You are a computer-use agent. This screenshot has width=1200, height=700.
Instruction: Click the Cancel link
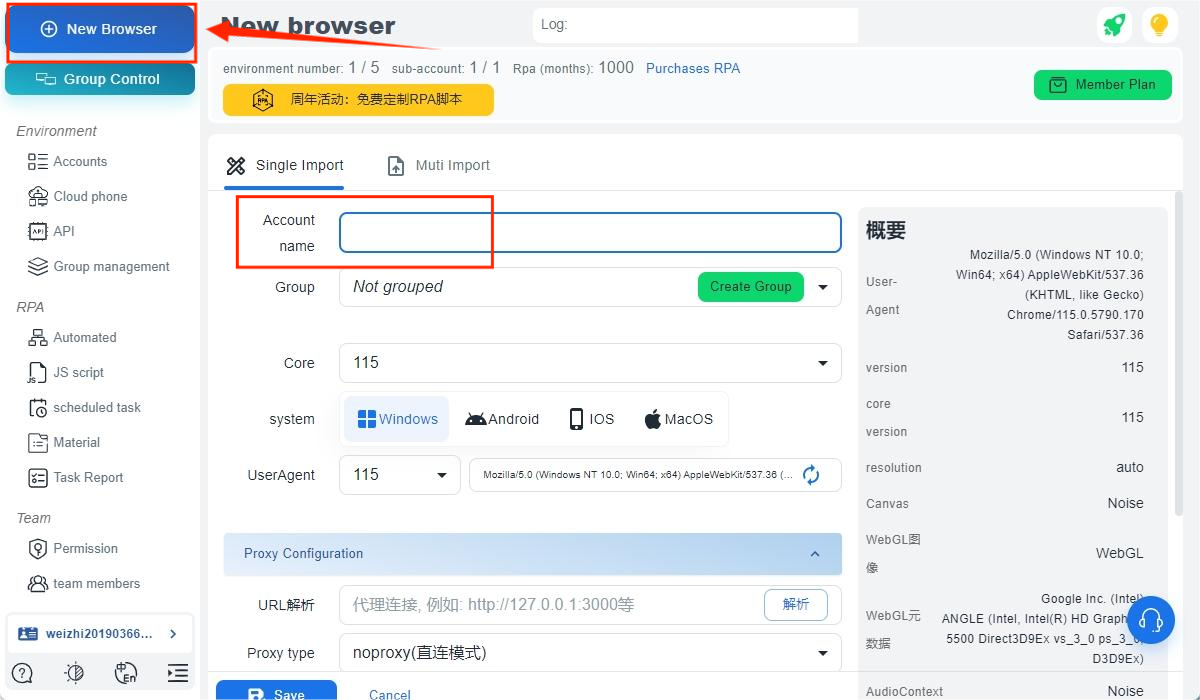(390, 694)
